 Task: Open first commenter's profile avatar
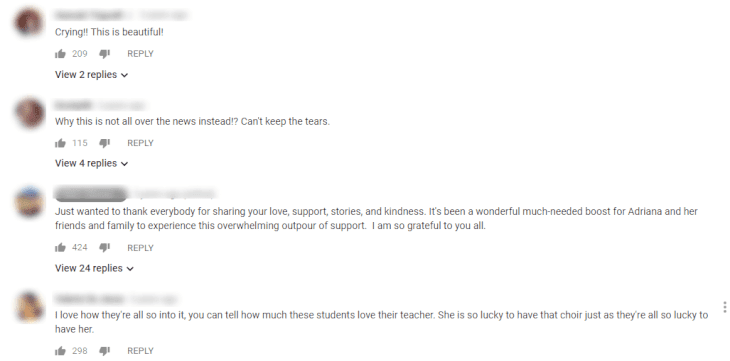tap(29, 22)
